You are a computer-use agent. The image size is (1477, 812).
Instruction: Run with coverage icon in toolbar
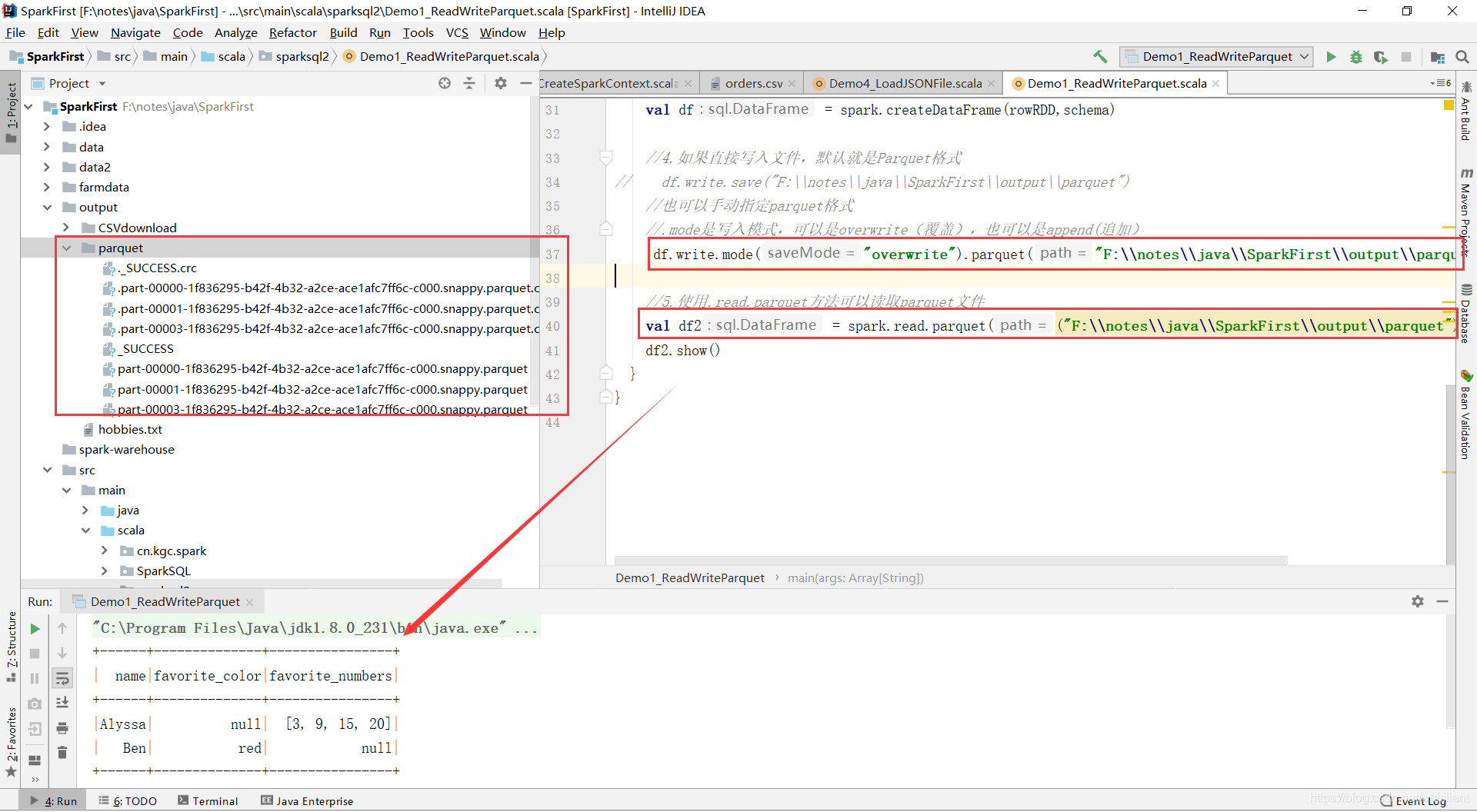[x=1381, y=57]
